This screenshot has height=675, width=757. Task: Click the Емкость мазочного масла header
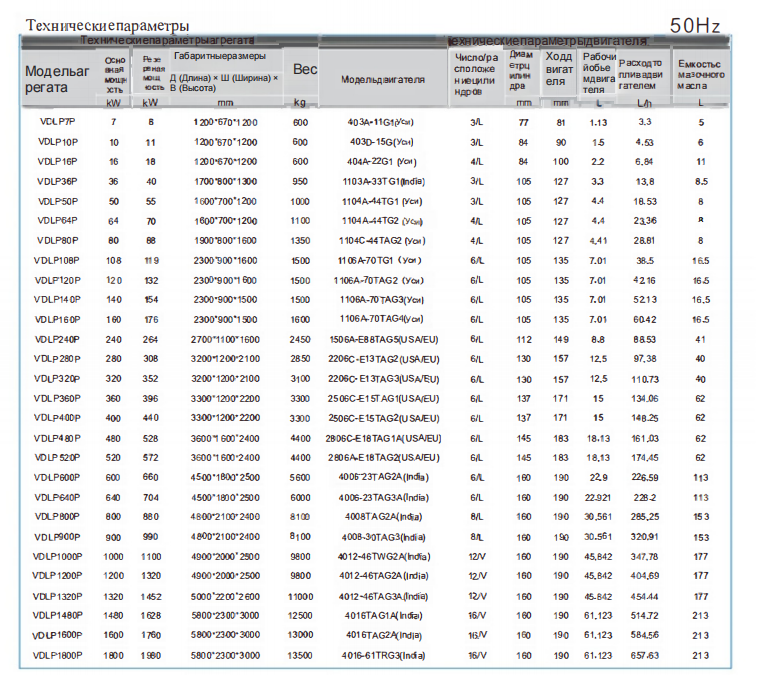point(701,75)
